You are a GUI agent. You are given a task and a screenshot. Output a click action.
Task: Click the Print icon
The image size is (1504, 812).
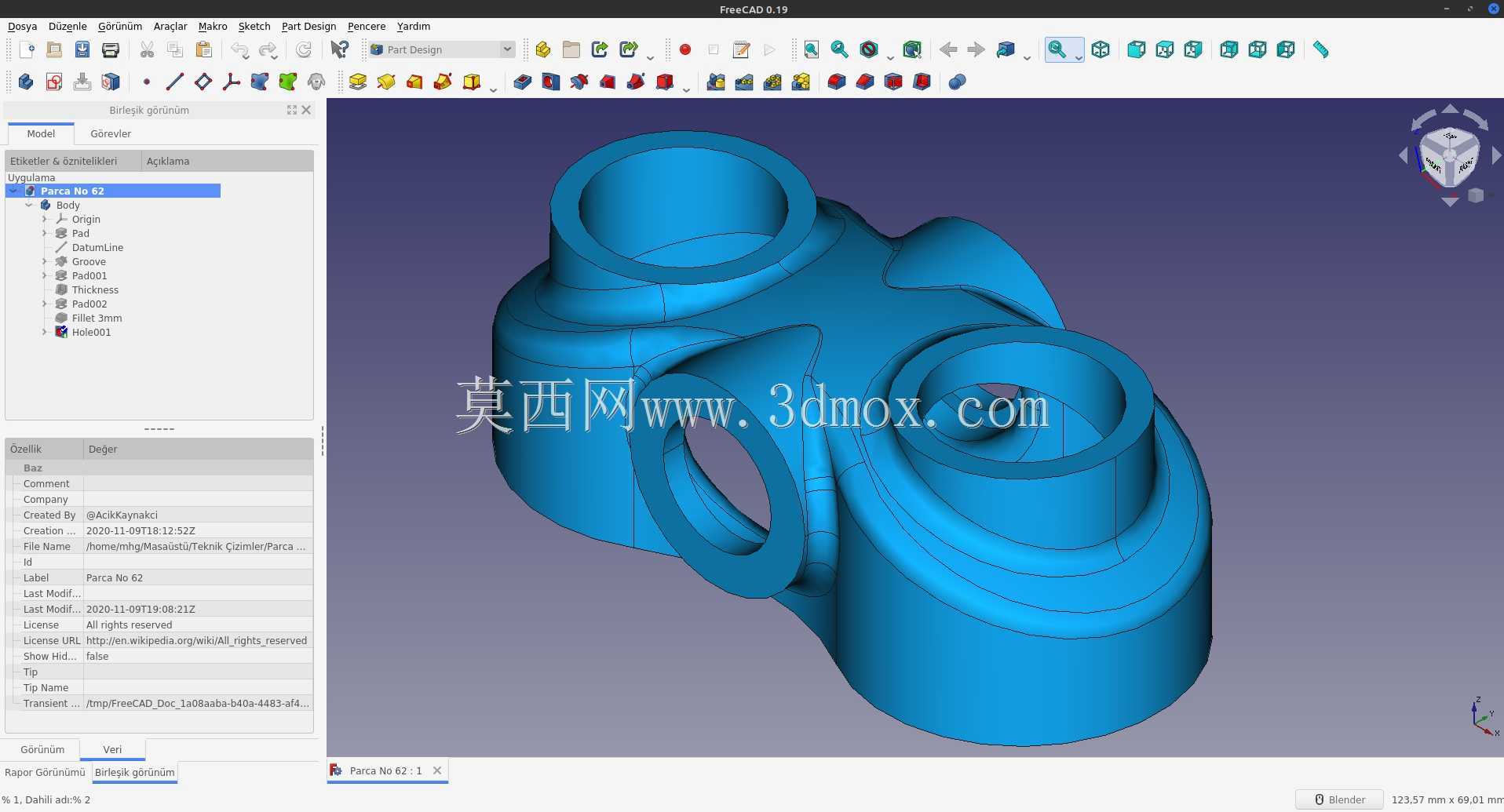coord(111,49)
